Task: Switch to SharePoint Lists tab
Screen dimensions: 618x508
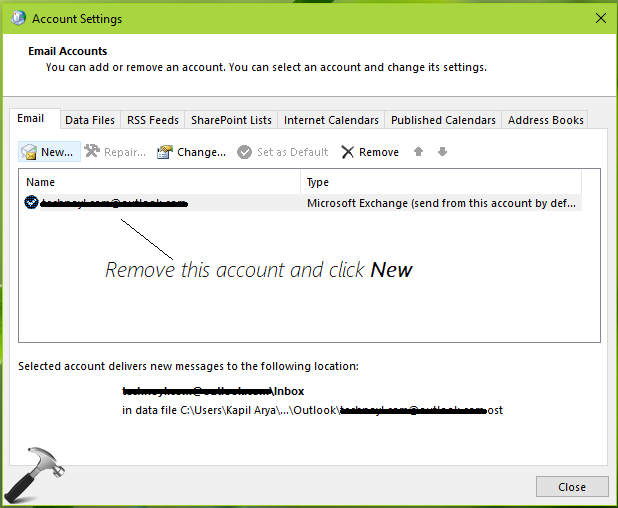Action: coord(231,120)
